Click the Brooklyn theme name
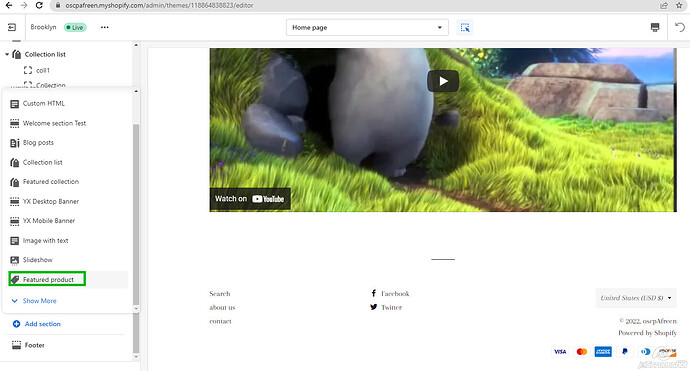The width and height of the screenshot is (690, 371). click(x=43, y=27)
